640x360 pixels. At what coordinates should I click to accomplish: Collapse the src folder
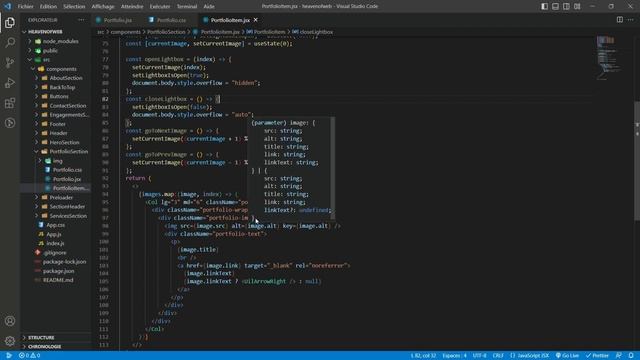click(x=30, y=60)
